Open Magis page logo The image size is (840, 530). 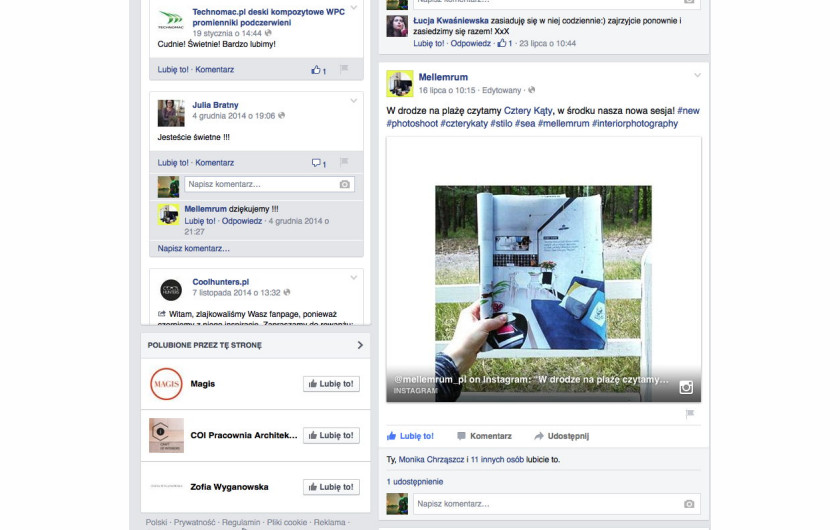166,384
